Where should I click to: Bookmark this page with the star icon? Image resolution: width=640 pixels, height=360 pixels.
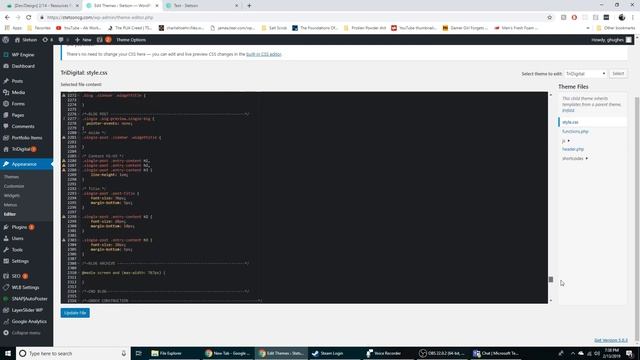coord(549,18)
